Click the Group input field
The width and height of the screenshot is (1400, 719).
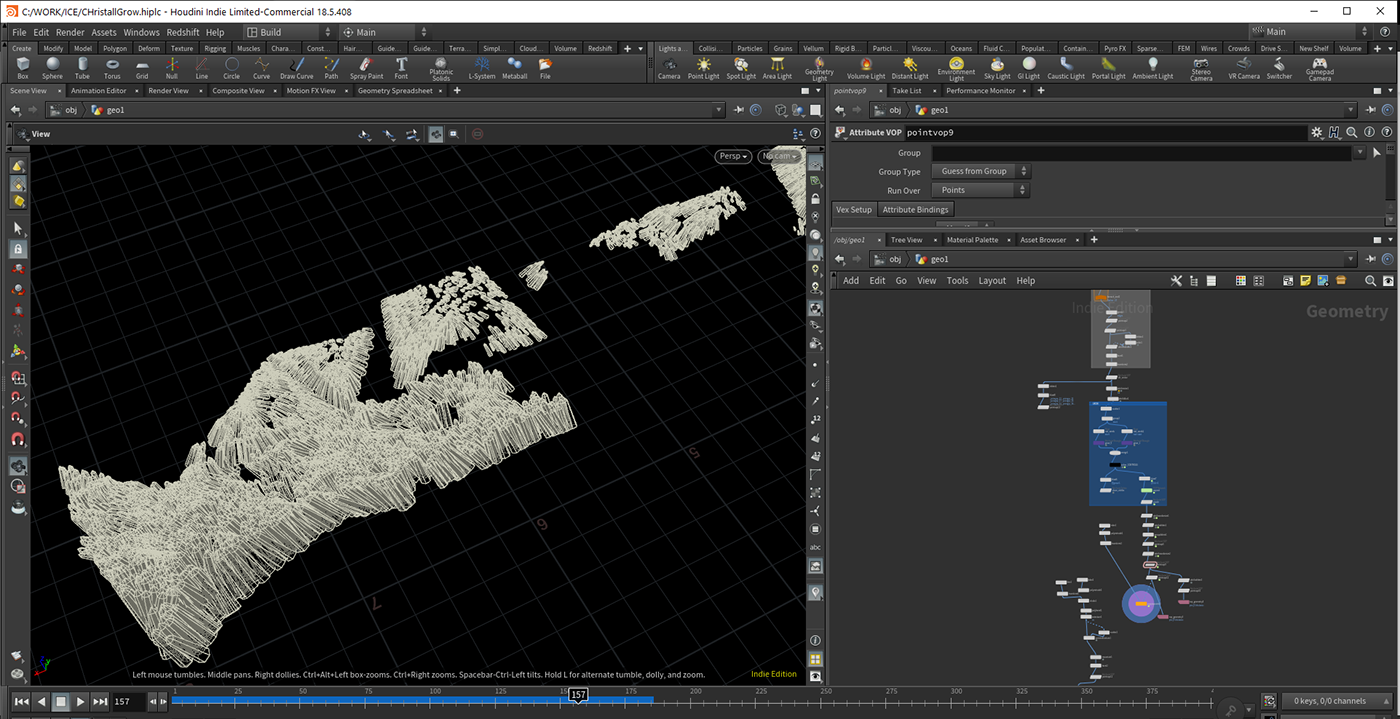click(1140, 153)
